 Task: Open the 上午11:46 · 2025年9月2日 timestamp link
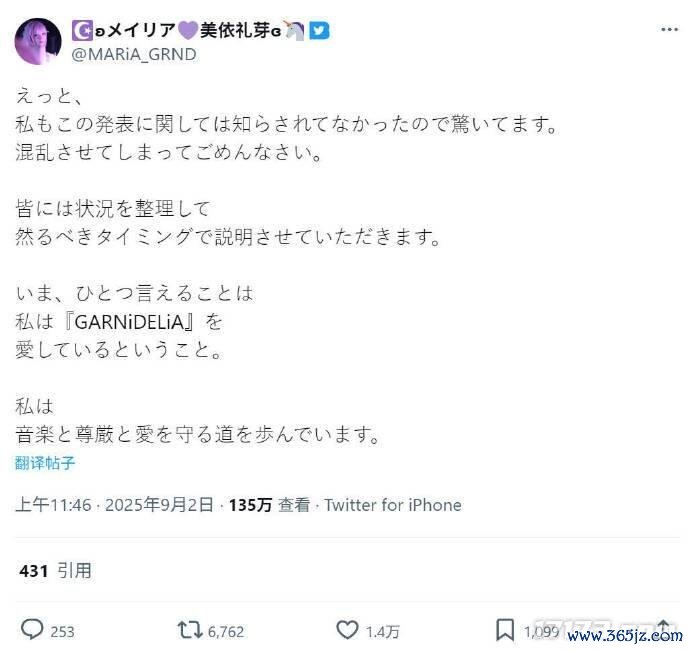coord(115,505)
